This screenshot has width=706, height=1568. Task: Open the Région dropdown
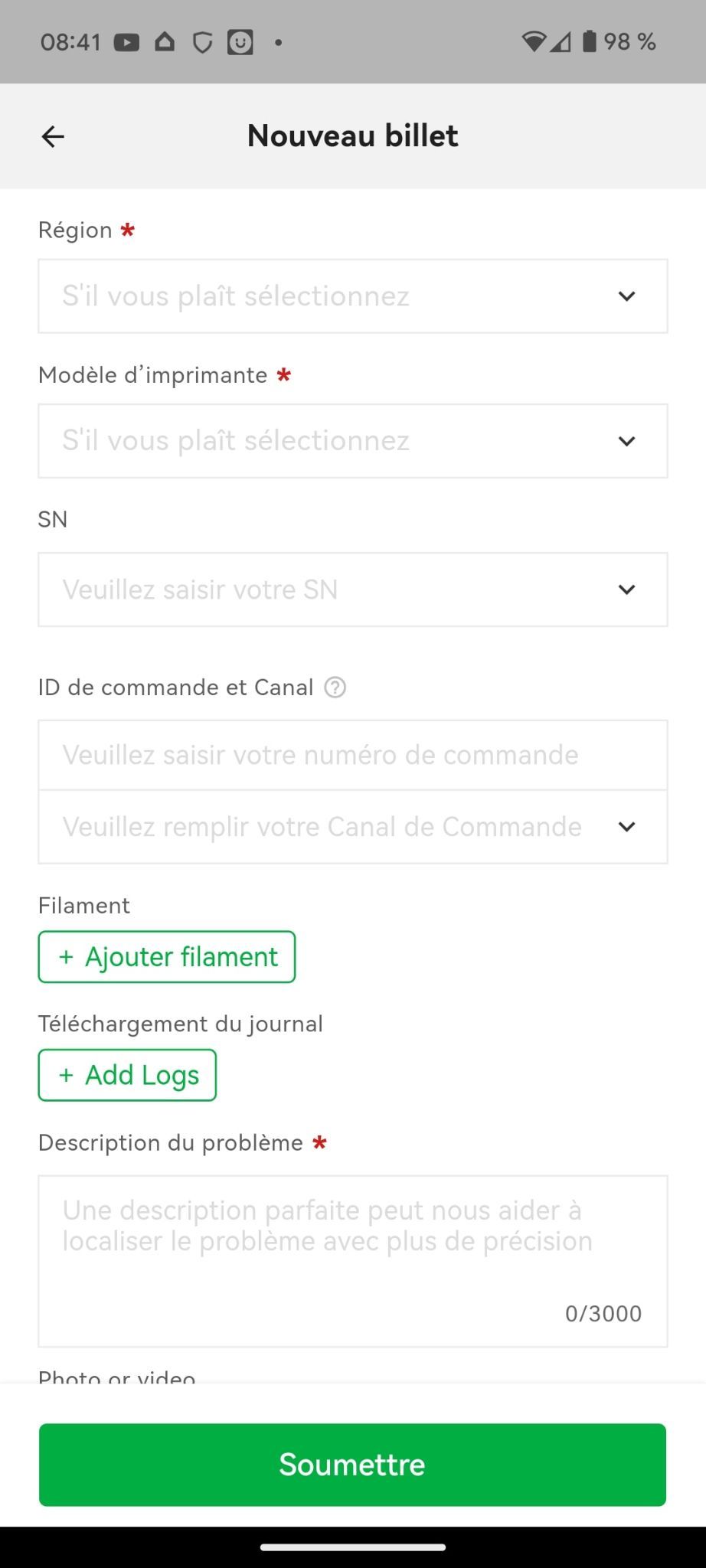click(x=352, y=296)
